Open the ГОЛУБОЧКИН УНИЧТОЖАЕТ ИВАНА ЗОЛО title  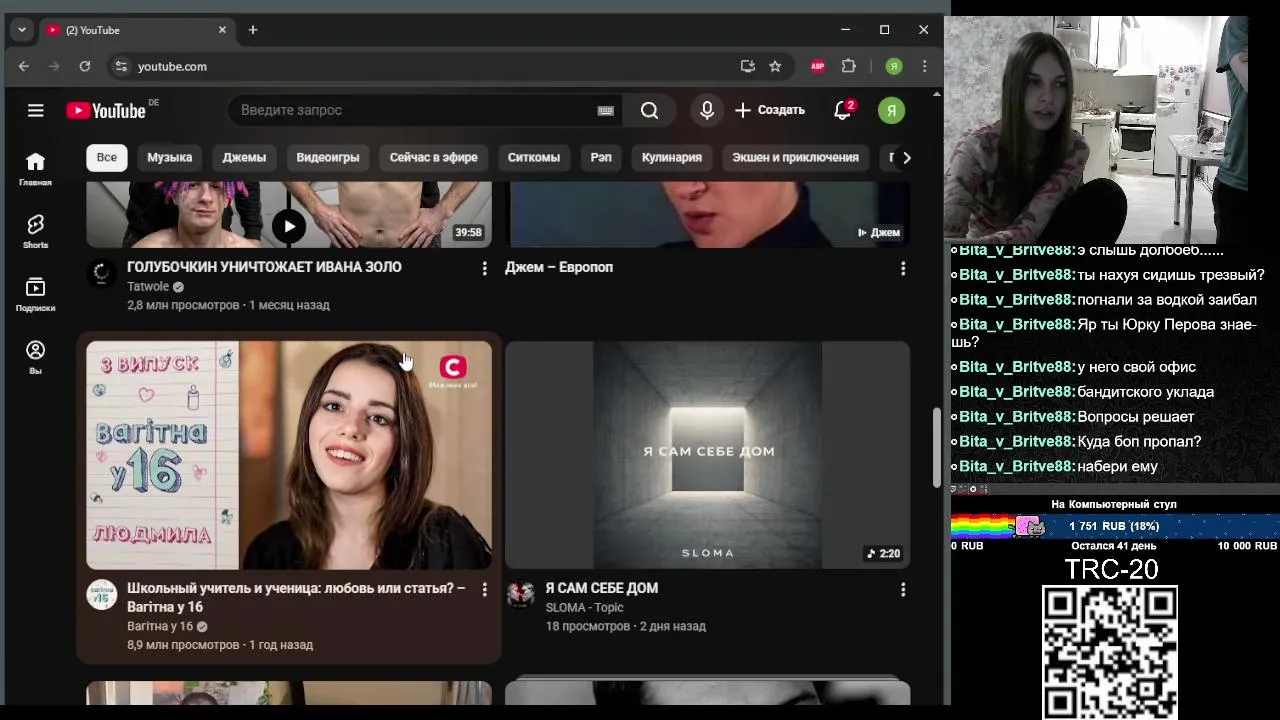point(264,267)
